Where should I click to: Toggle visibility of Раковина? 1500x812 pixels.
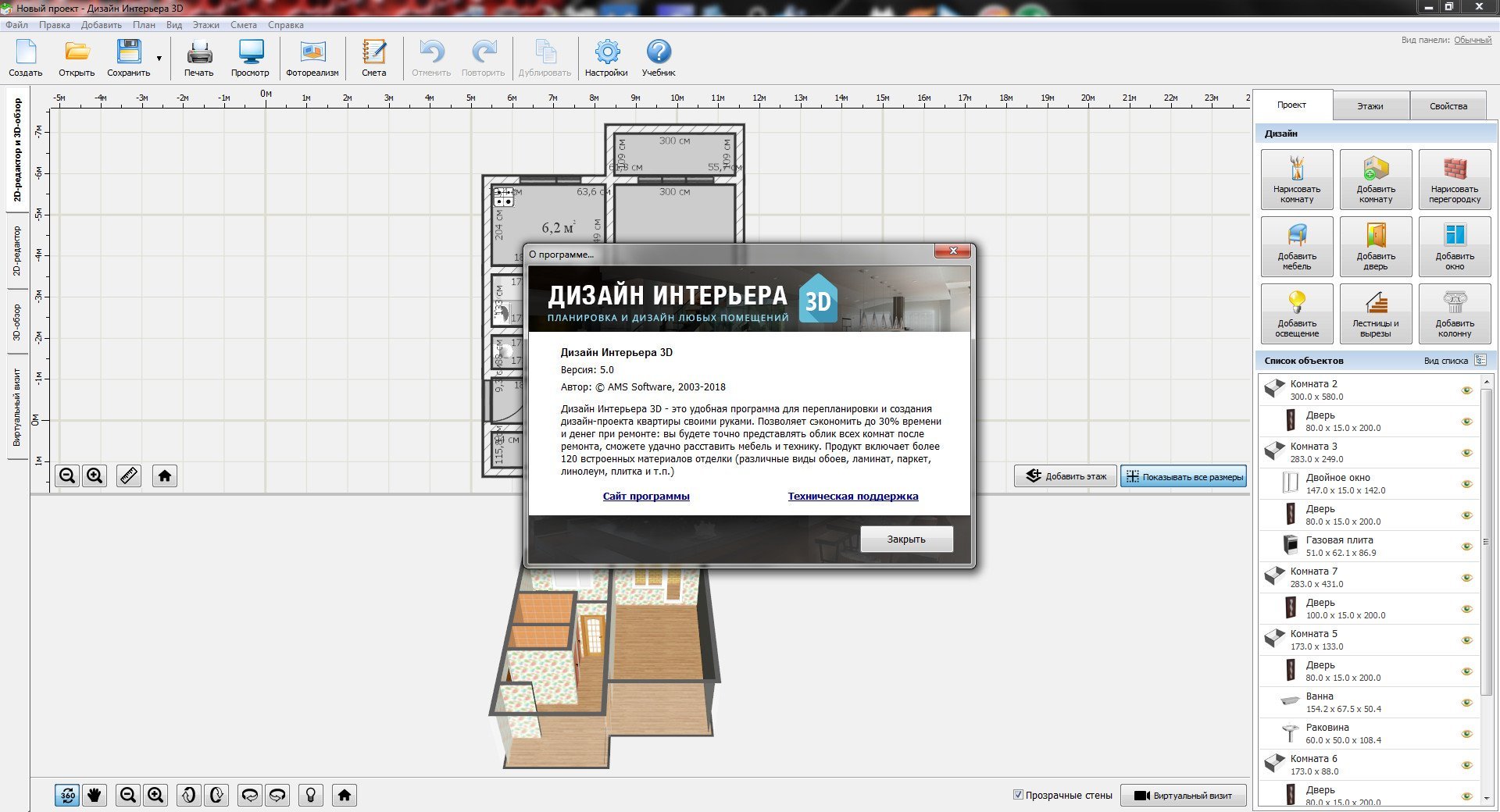pyautogui.click(x=1466, y=734)
